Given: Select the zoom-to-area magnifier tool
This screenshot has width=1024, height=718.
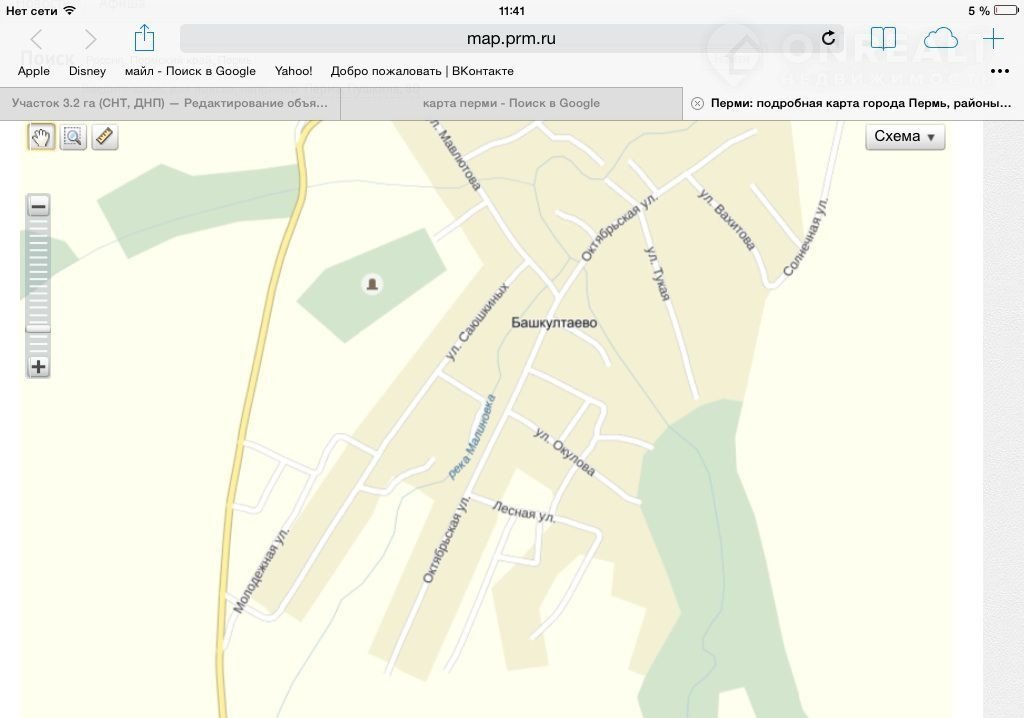Looking at the screenshot, I should [x=73, y=137].
